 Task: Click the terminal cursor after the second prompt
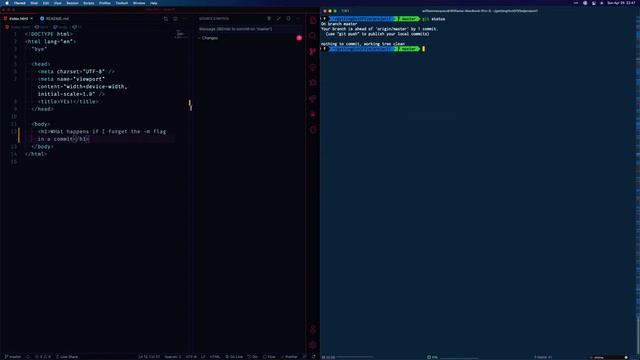point(424,49)
